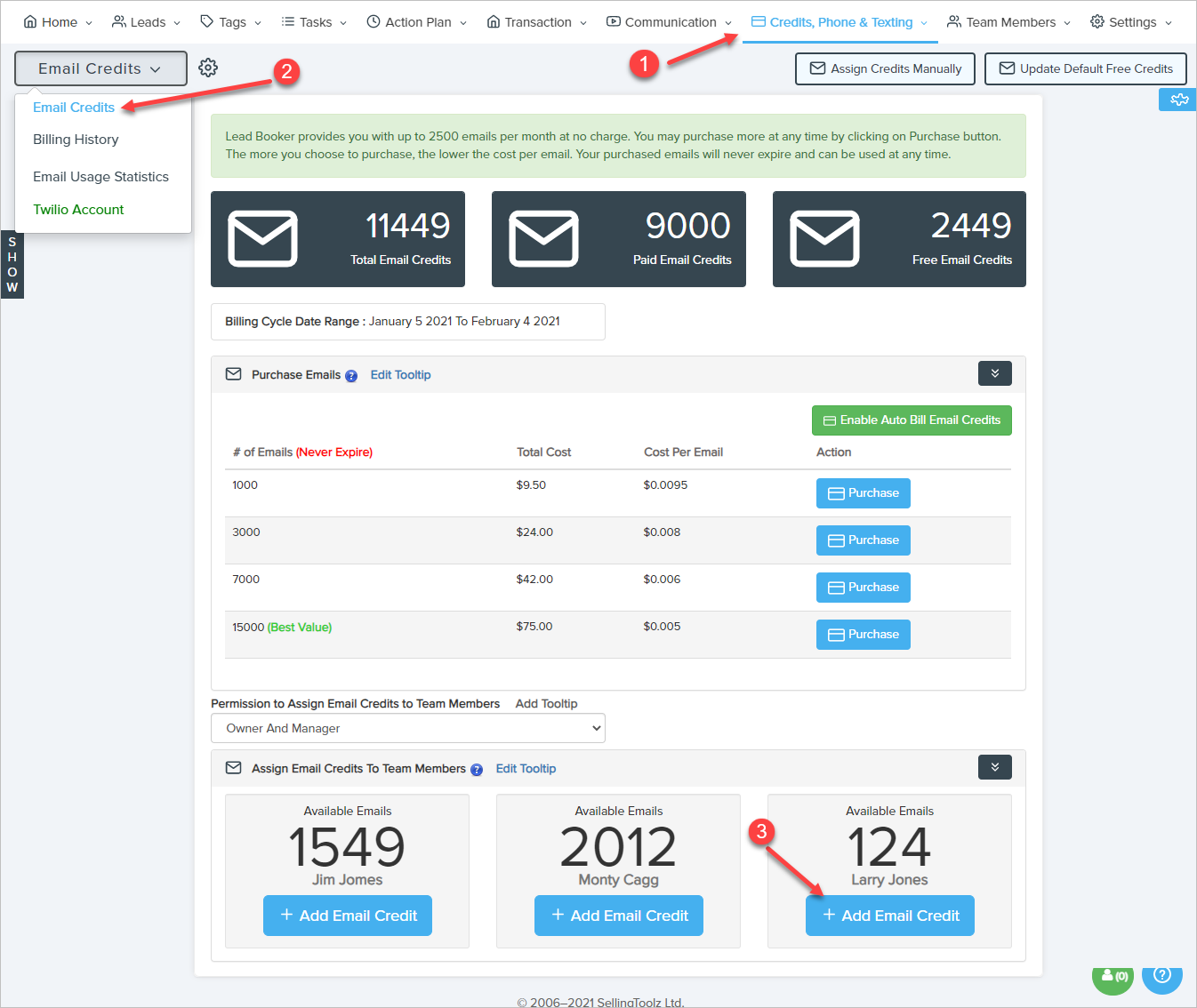Click the Purchase Emails help tooltip icon
Screen dimensions: 1197x1008
coord(351,376)
